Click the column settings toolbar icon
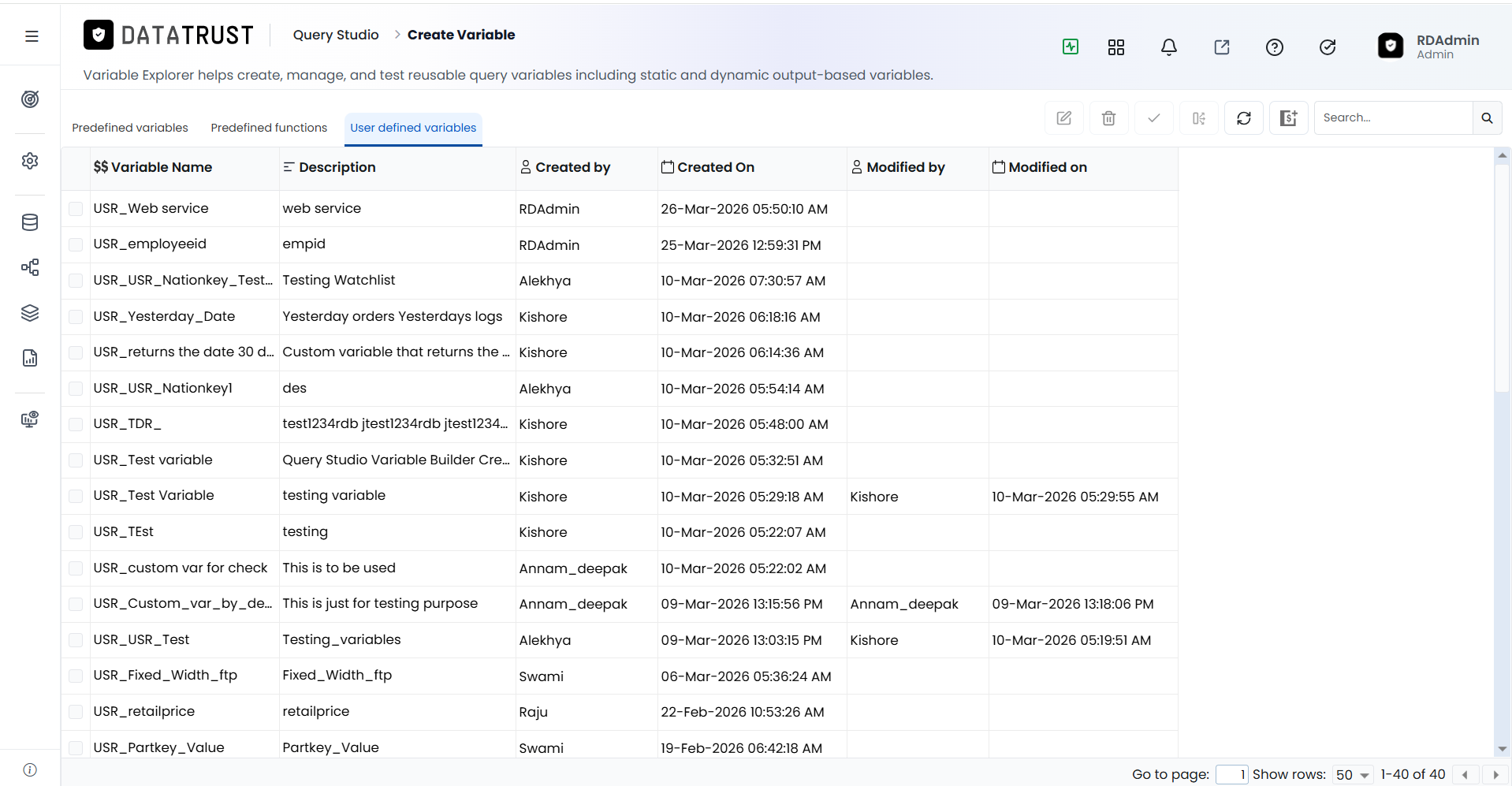This screenshot has width=1512, height=786. 1199,118
